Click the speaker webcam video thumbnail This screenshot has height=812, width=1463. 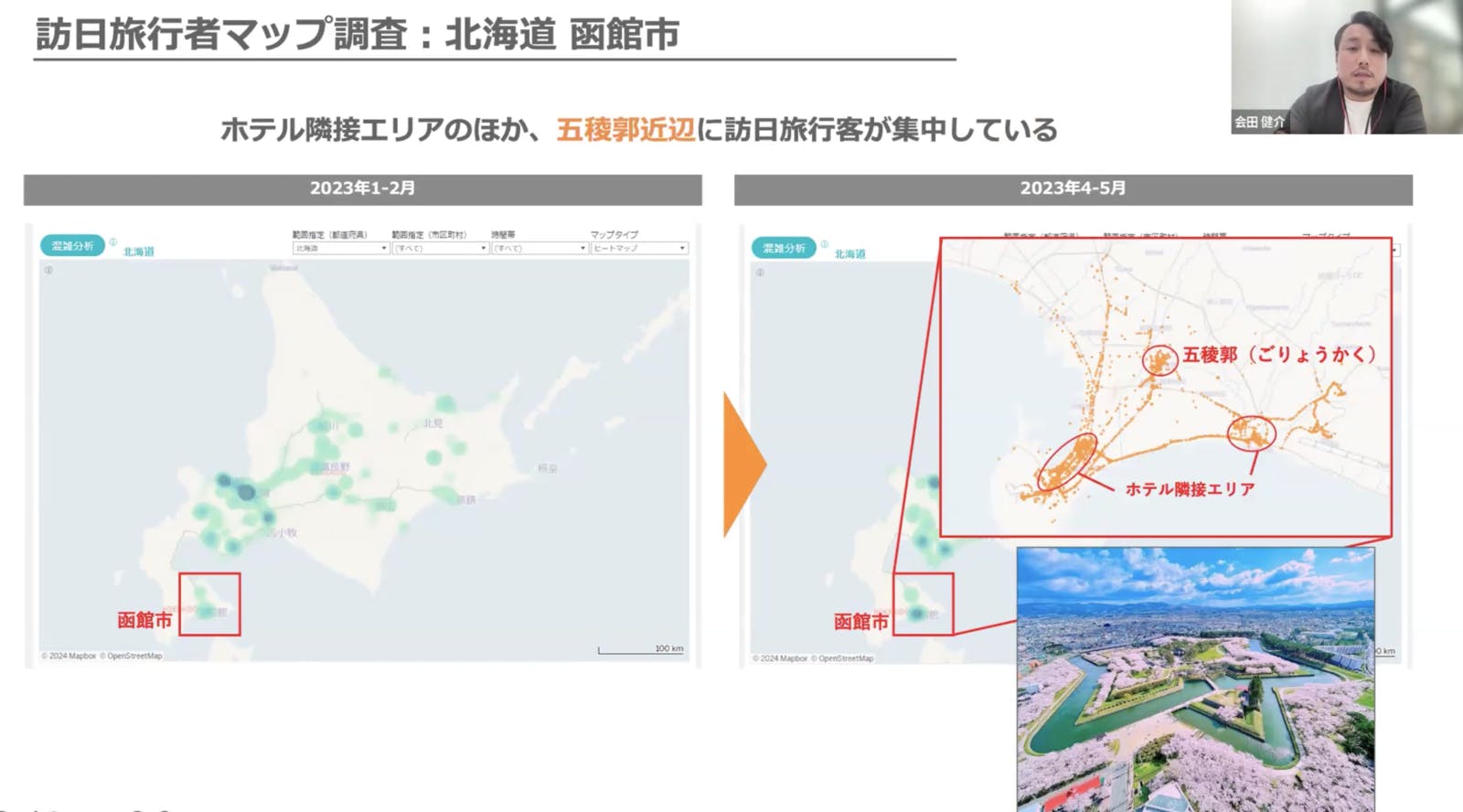coord(1347,67)
